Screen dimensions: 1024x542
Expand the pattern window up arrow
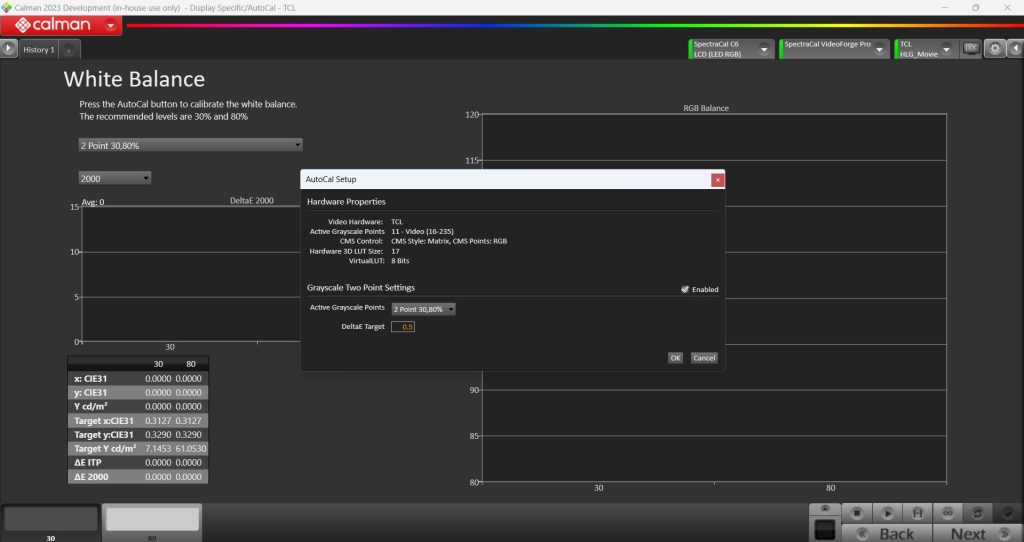[825, 509]
